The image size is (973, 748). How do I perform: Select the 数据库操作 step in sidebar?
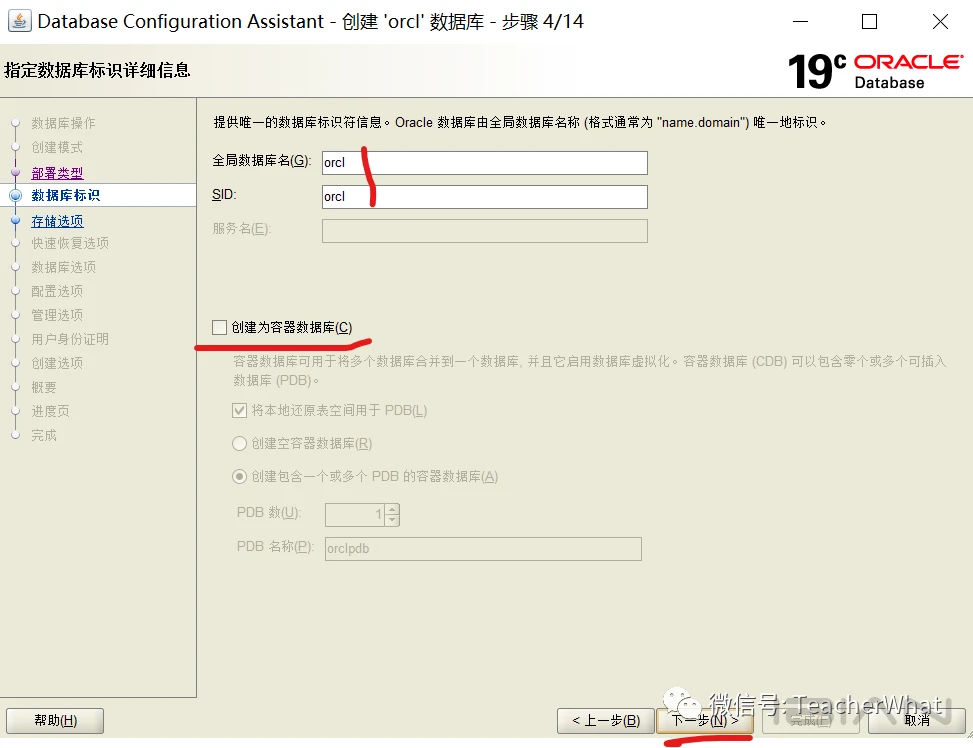[63, 123]
